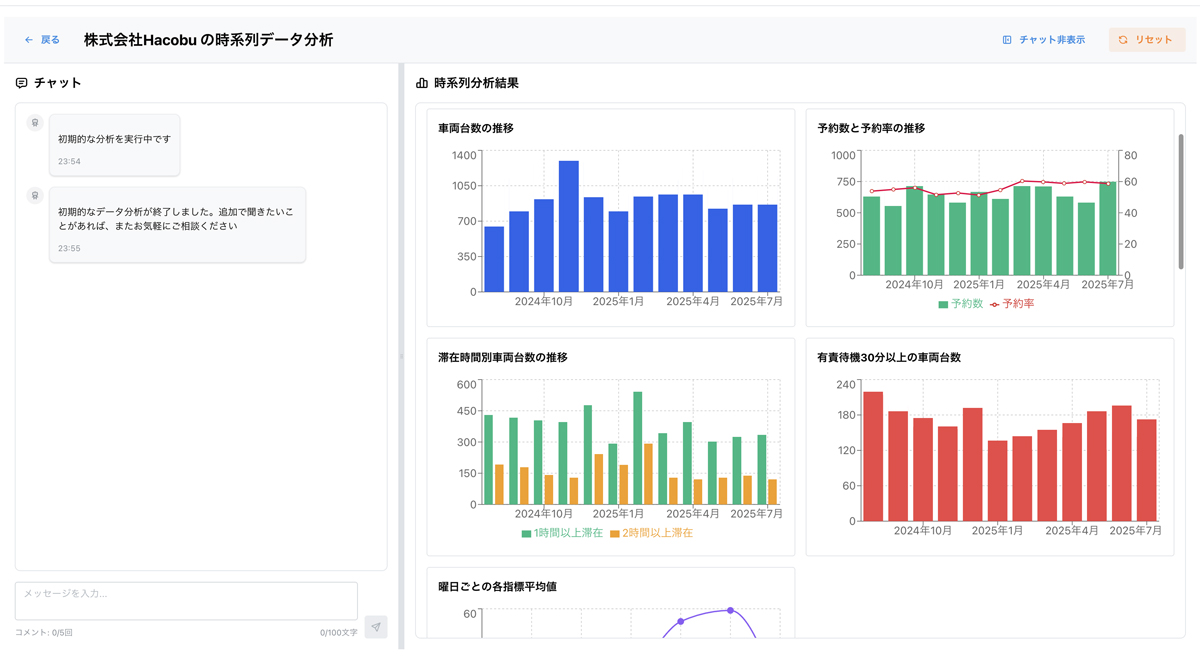The width and height of the screenshot is (1200, 656).
Task: Click the chat panel hide icon
Action: click(1007, 40)
